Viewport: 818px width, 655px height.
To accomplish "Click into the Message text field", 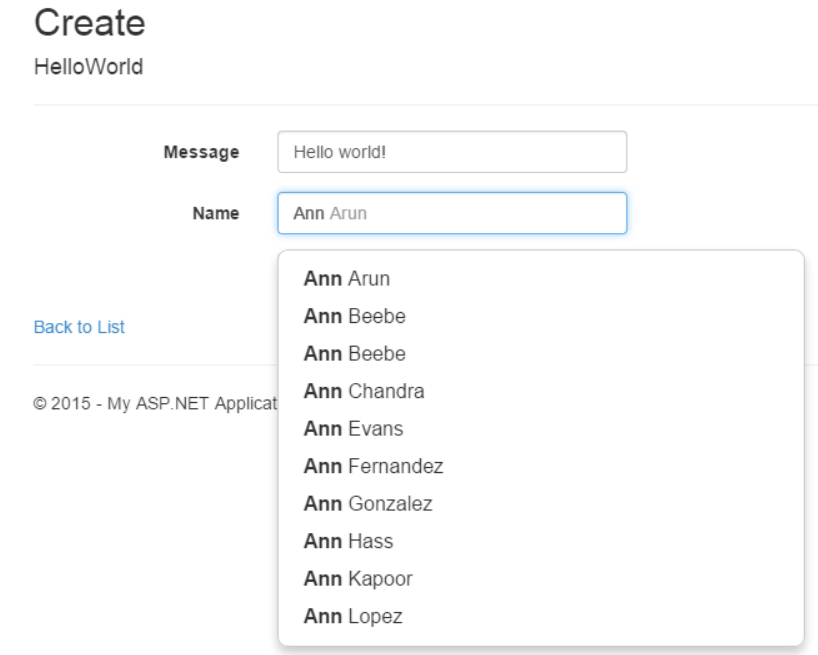I will 451,152.
